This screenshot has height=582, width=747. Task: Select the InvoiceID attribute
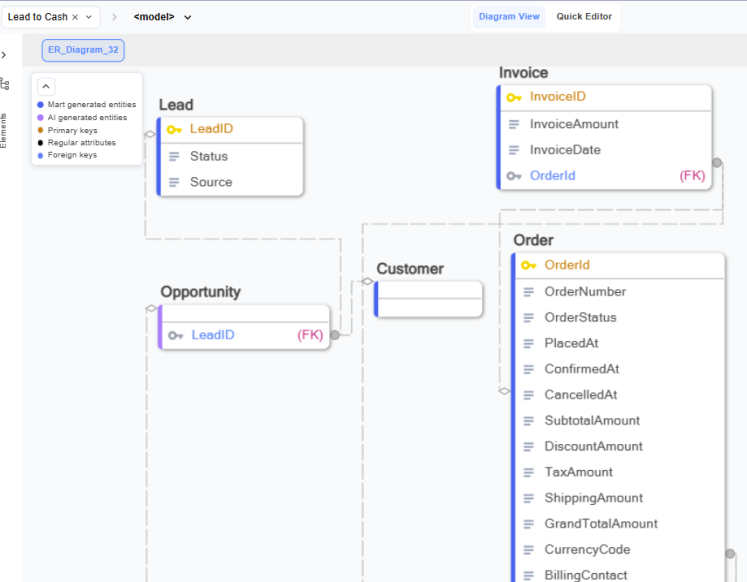[557, 97]
